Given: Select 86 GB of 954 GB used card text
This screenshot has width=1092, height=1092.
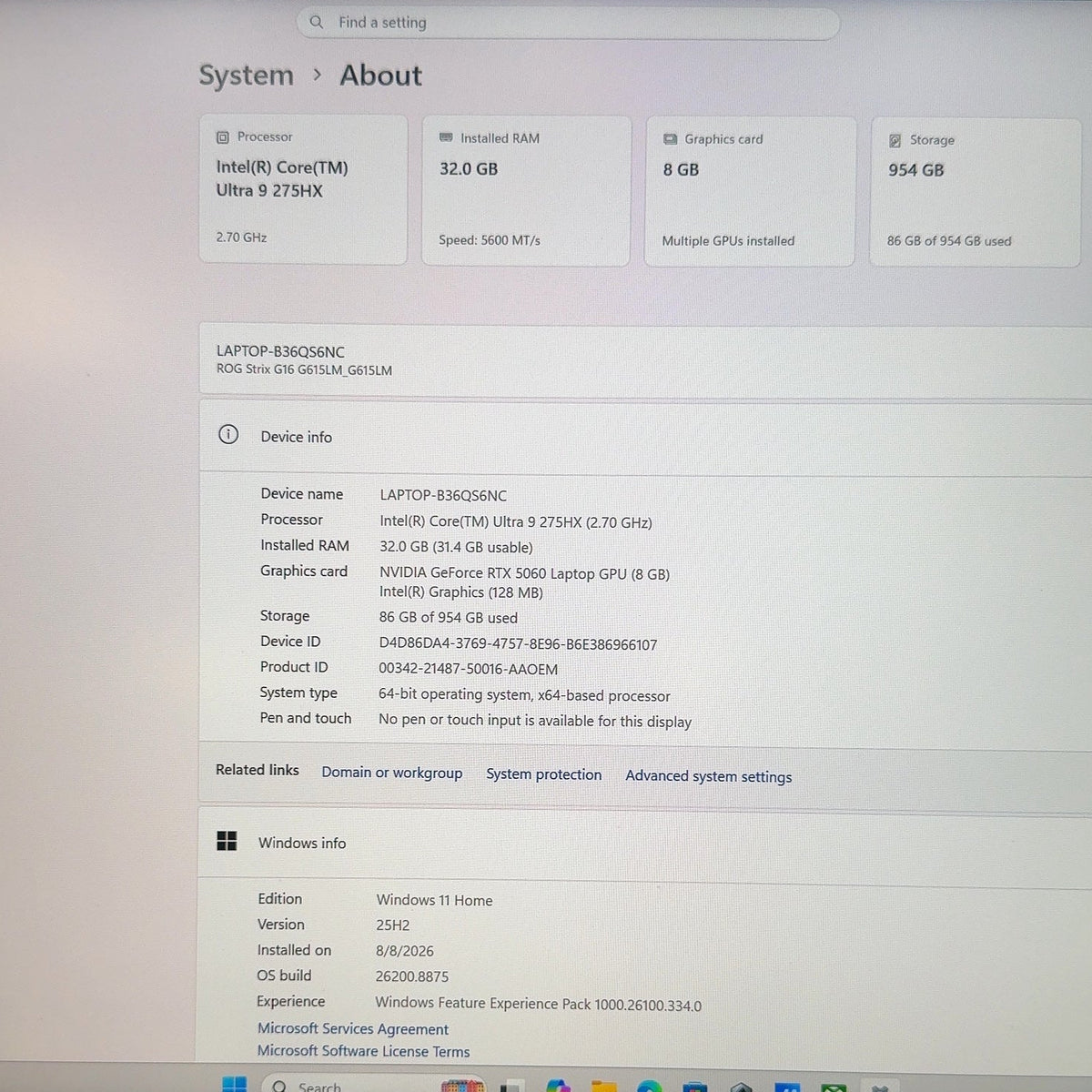Looking at the screenshot, I should point(949,241).
